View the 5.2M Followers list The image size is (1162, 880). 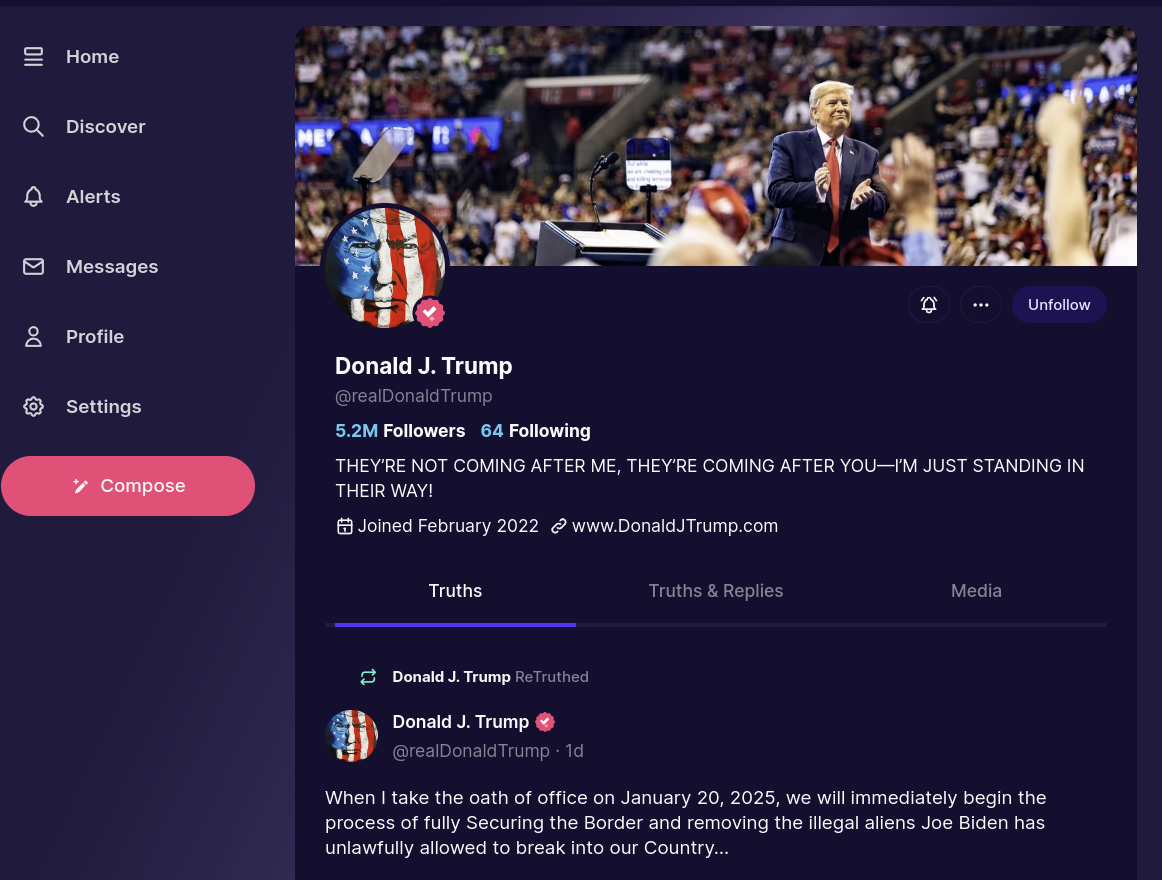400,431
